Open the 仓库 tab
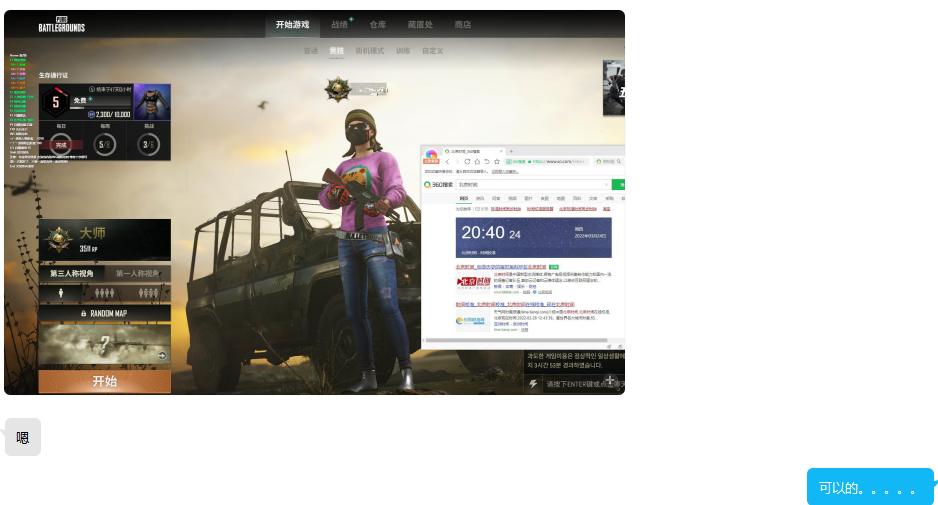The image size is (938, 505). [x=377, y=25]
